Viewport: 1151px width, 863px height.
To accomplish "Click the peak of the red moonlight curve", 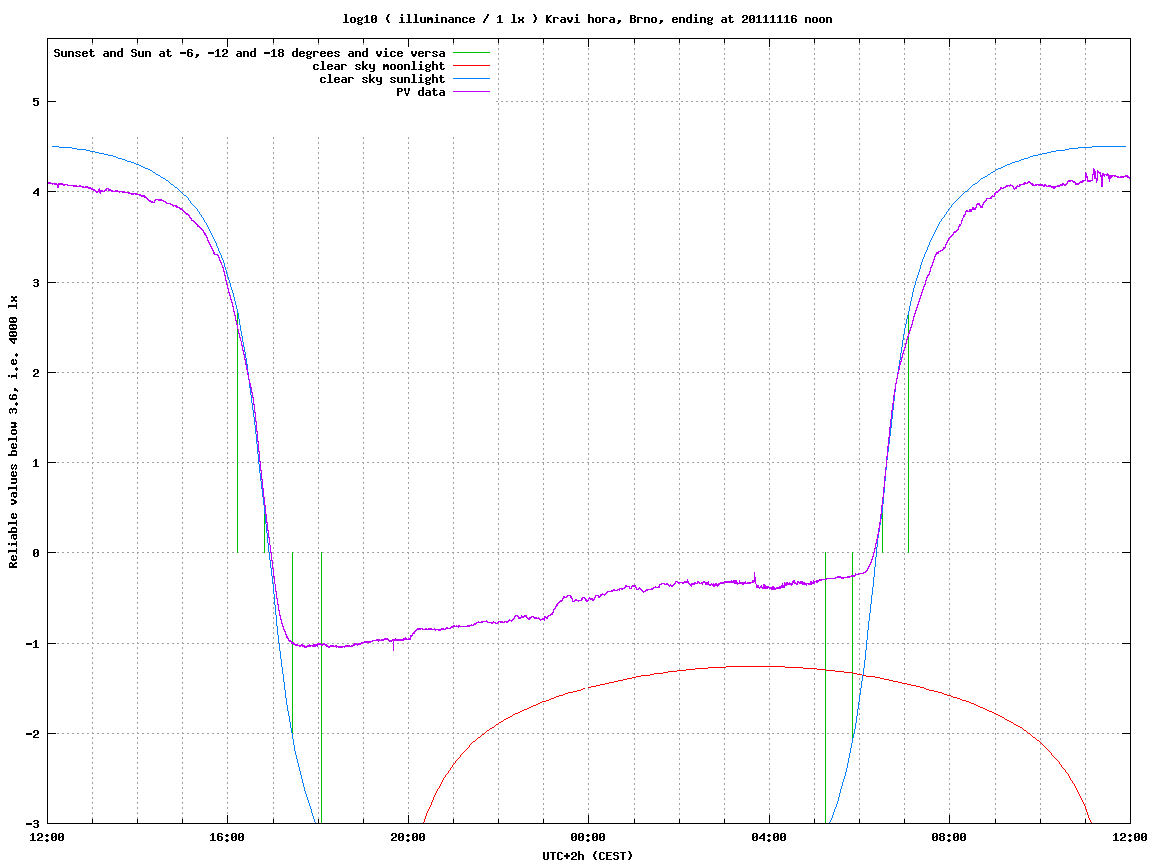I will pos(756,666).
